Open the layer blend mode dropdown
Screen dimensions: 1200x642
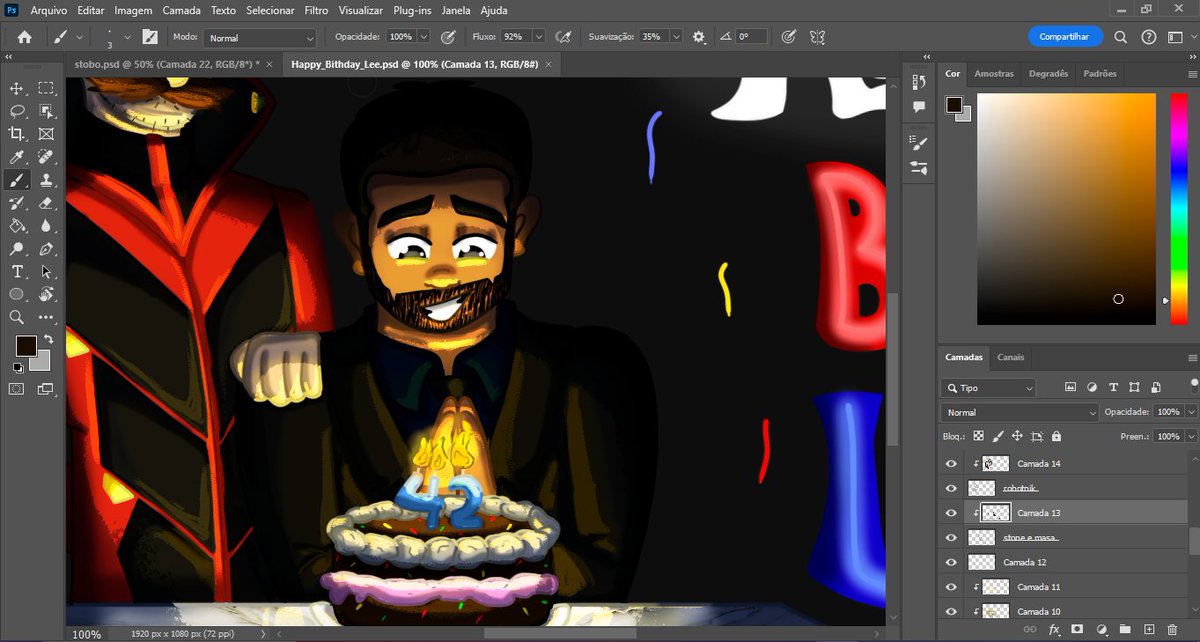(x=1019, y=412)
